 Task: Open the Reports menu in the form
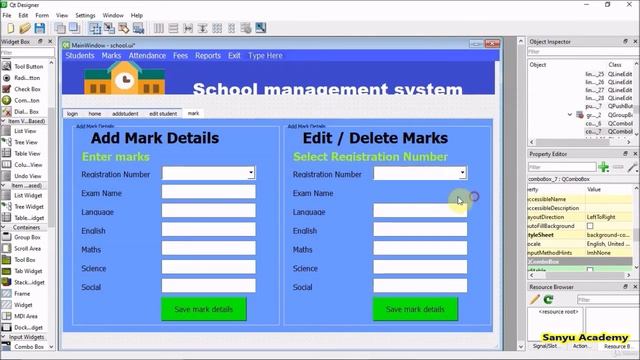208,56
